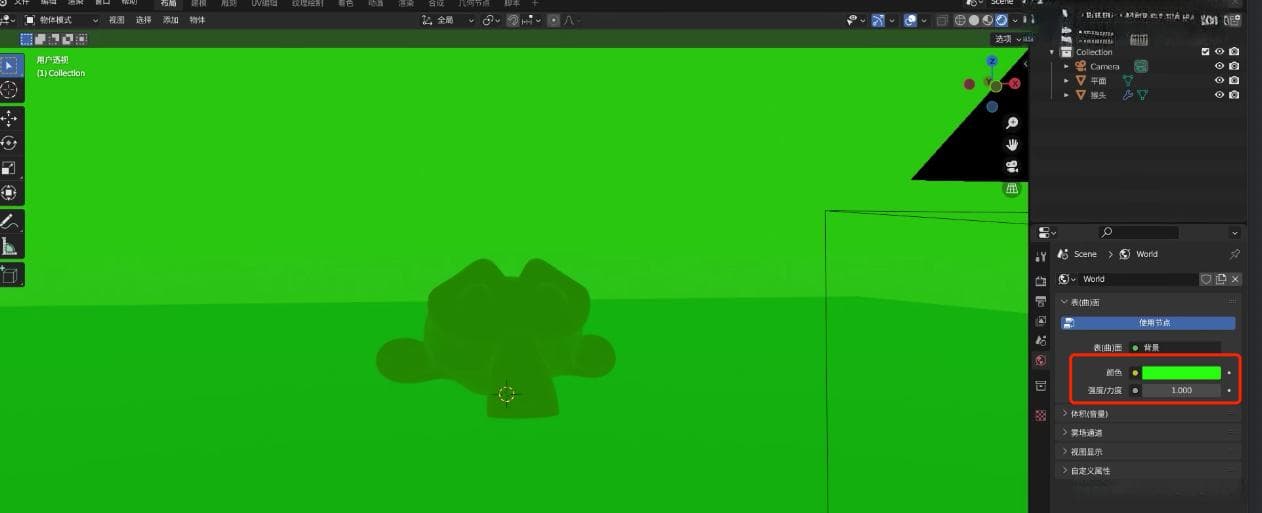Open the View Layer properties tab
This screenshot has height=513, width=1262.
click(1041, 321)
